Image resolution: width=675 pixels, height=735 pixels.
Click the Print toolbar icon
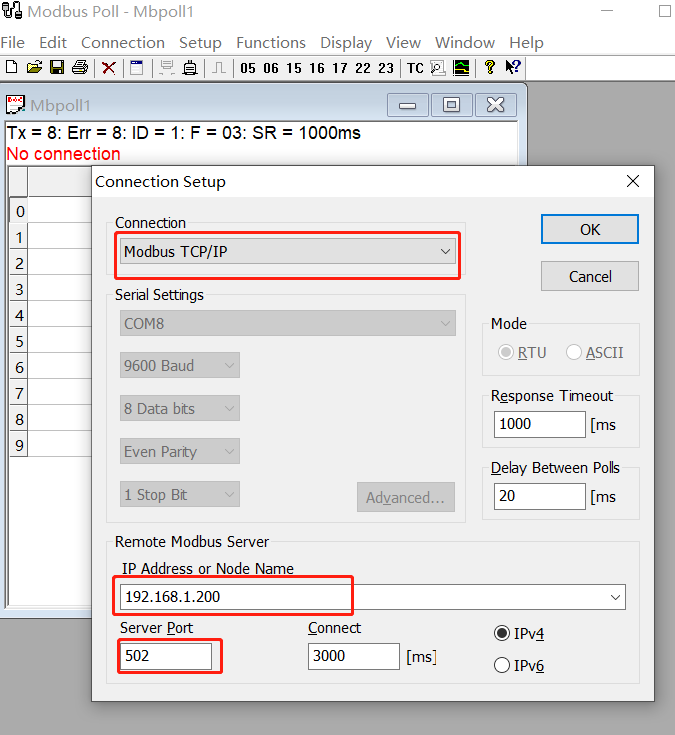pyautogui.click(x=80, y=68)
